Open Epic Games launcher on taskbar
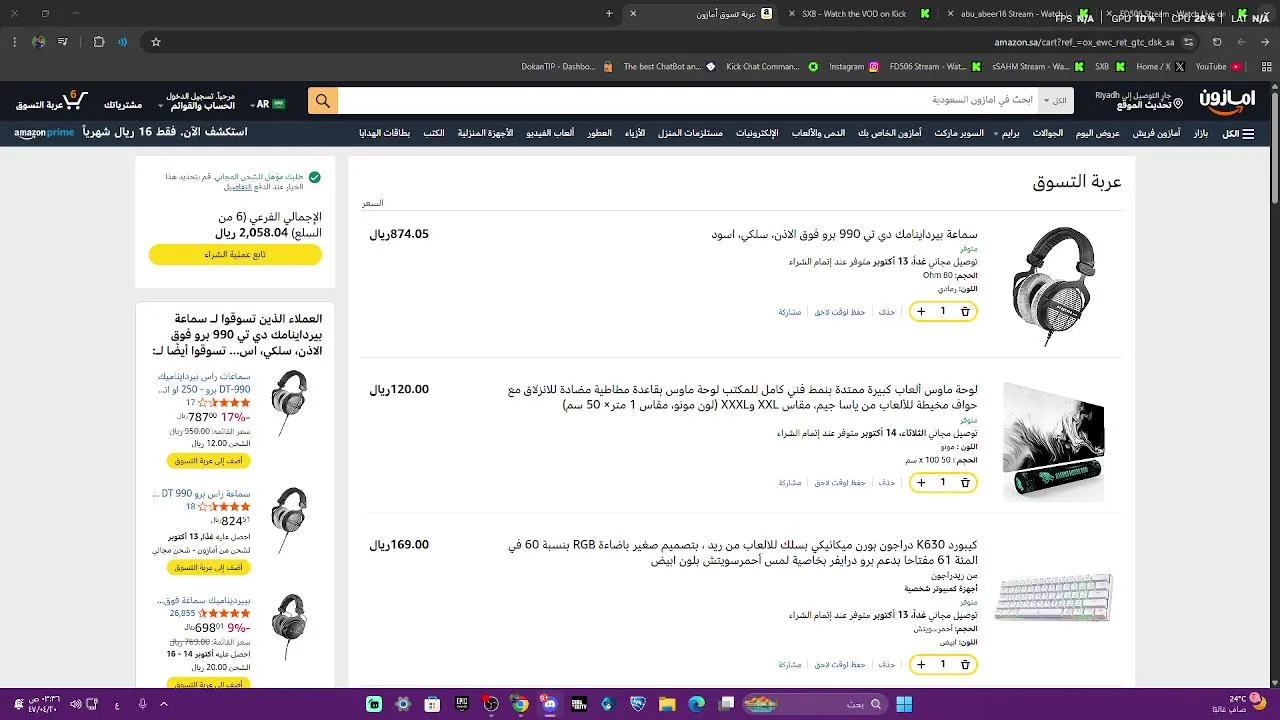The height and width of the screenshot is (720, 1280). pyautogui.click(x=462, y=704)
